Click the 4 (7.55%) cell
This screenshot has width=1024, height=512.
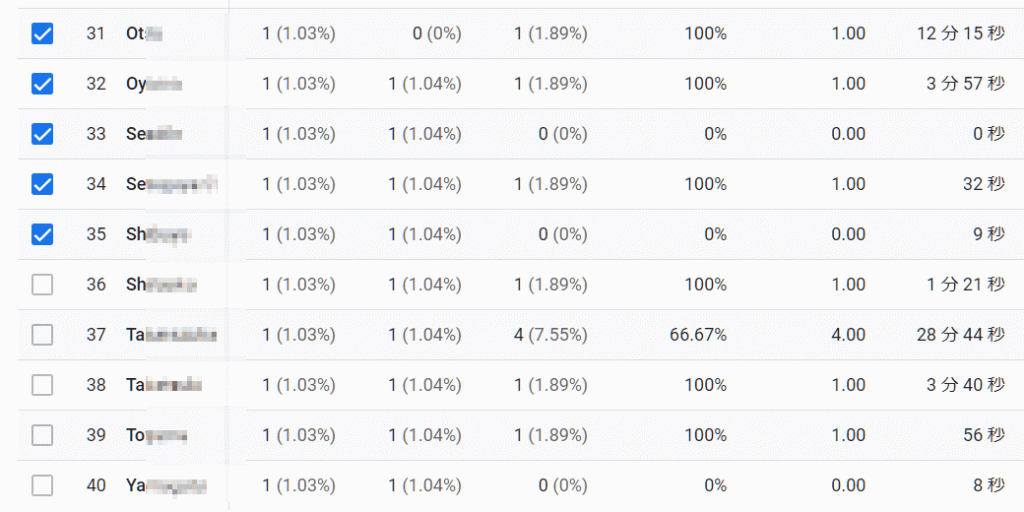(550, 335)
